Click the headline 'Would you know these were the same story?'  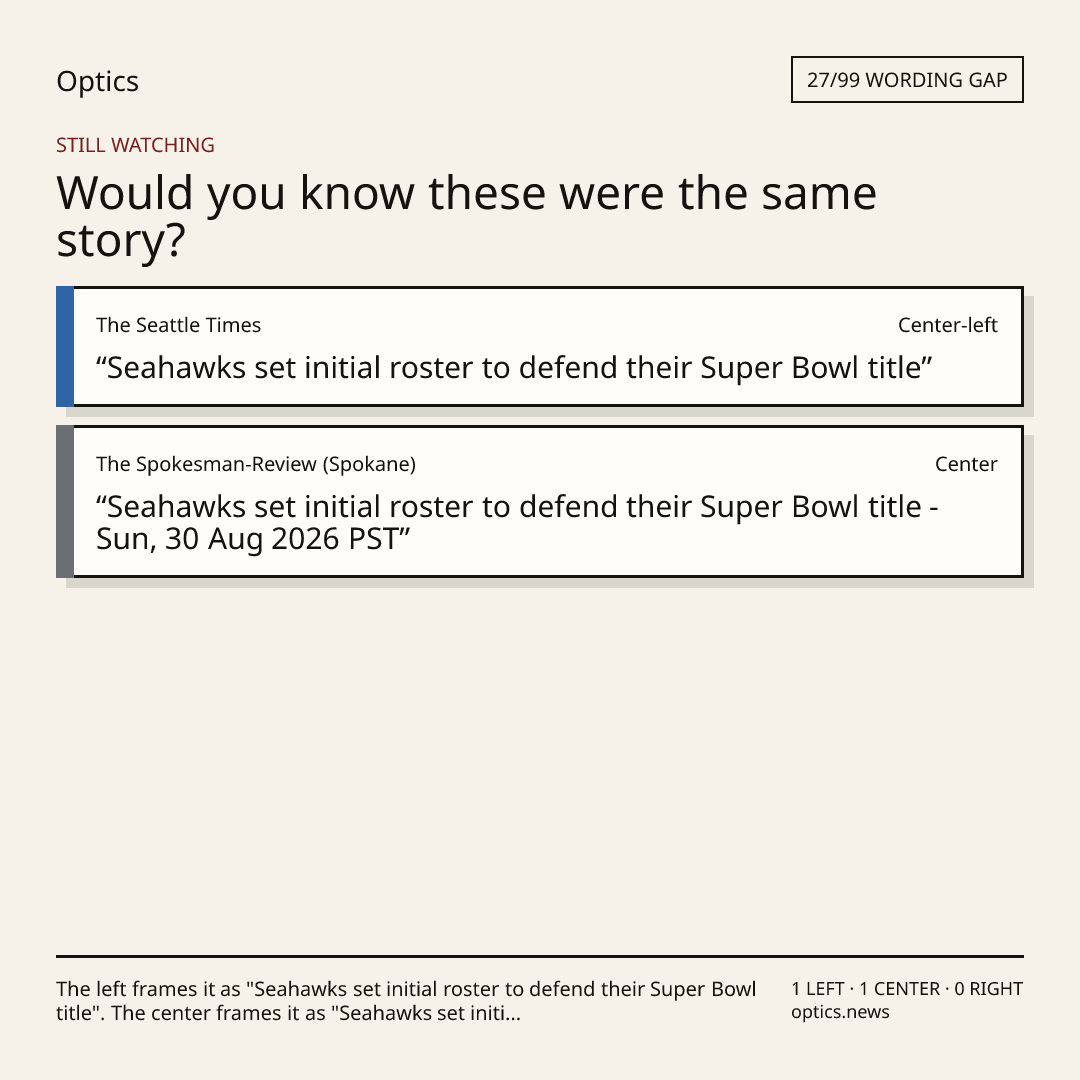pyautogui.click(x=466, y=216)
